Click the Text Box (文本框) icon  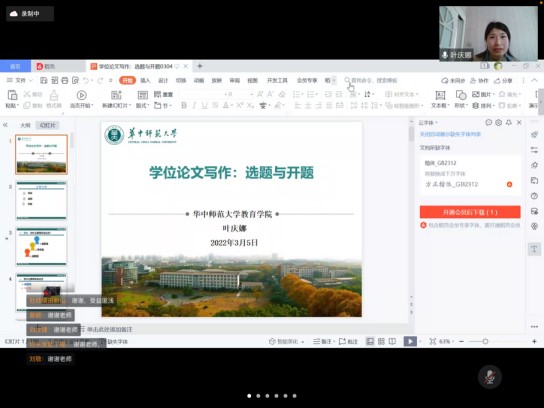pyautogui.click(x=440, y=95)
